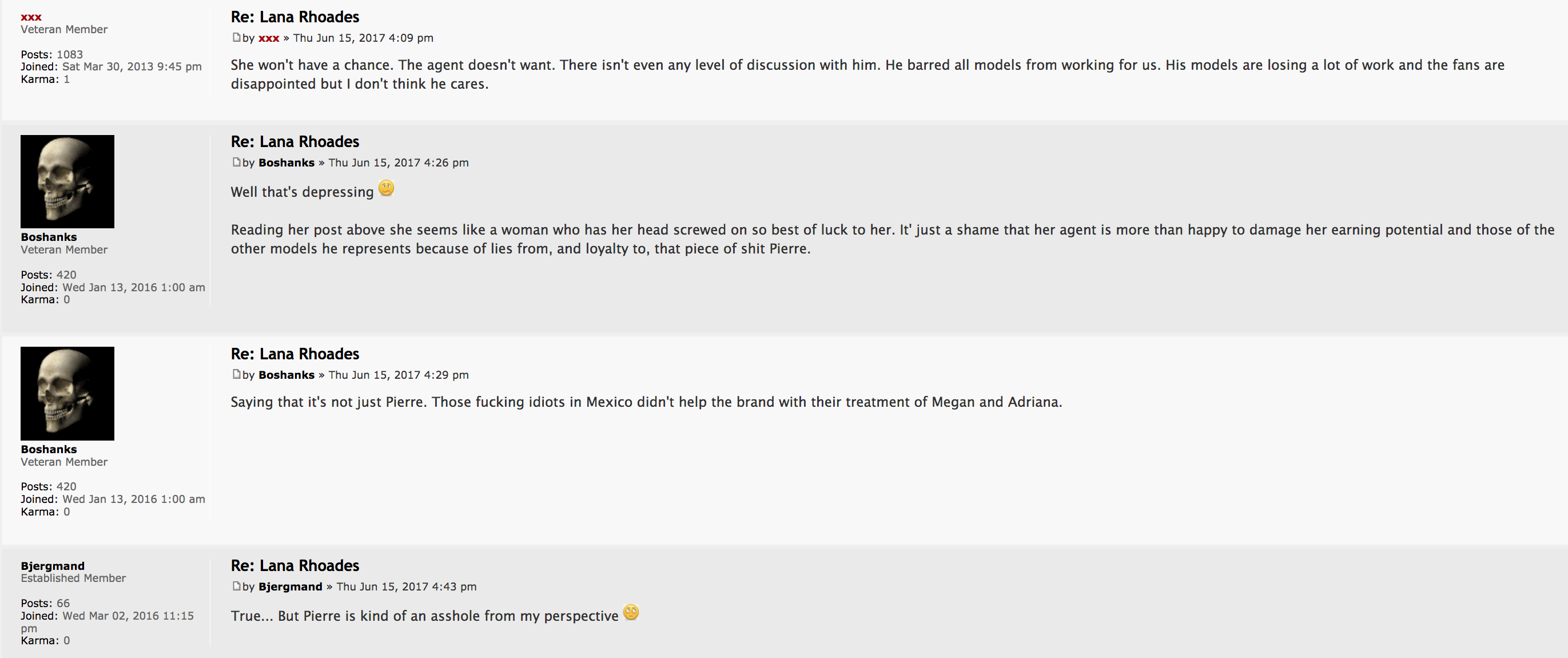
Task: Open Boshanks' skull avatar on 4:26 post
Action: pyautogui.click(x=67, y=181)
